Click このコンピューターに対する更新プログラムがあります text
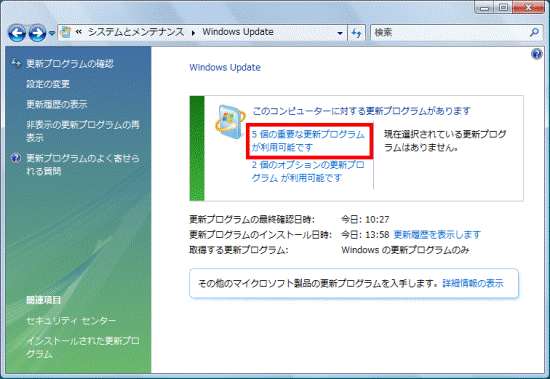 tap(361, 111)
